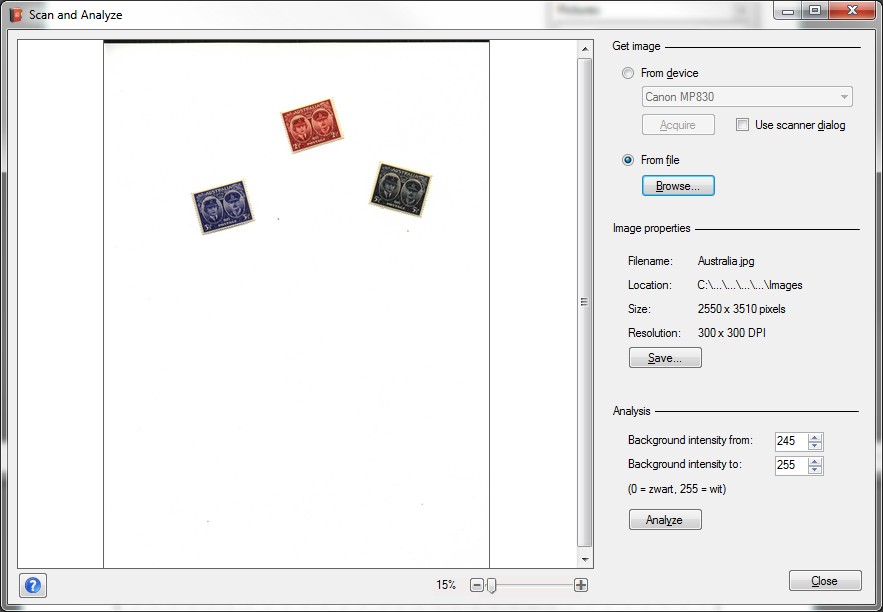Open the blue help question-mark icon

pos(33,586)
